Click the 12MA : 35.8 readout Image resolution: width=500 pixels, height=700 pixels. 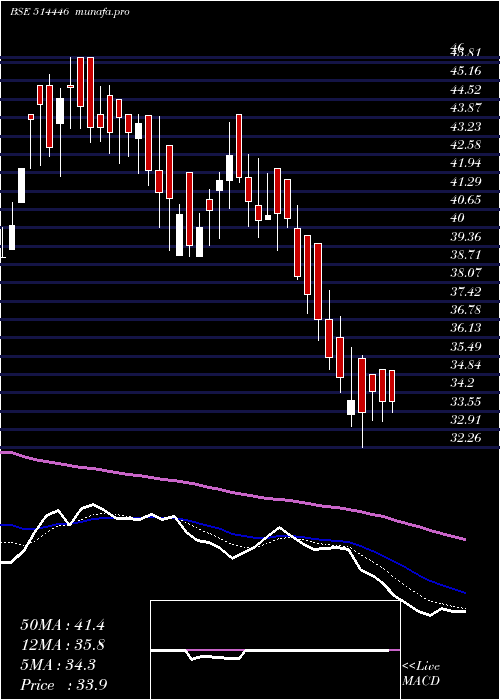click(62, 645)
